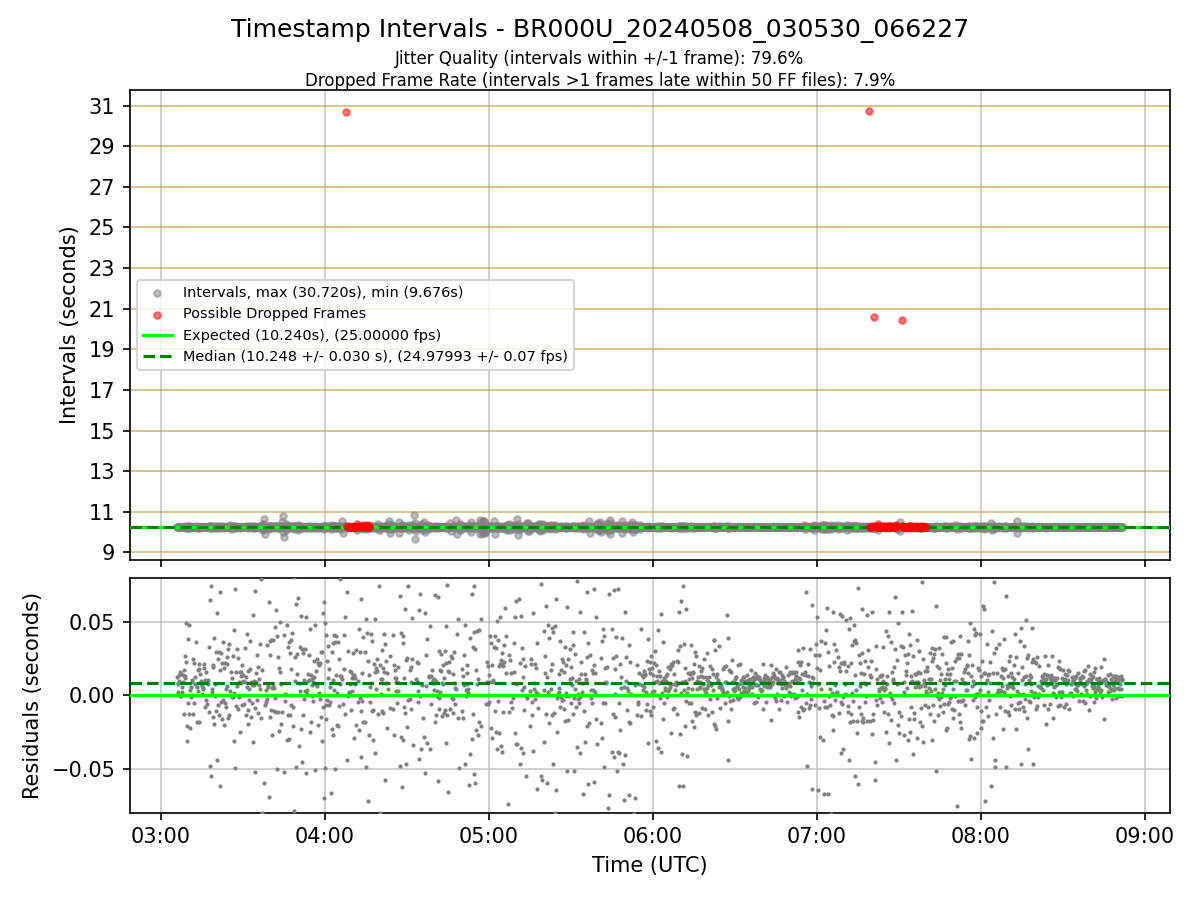Viewport: 1200px width, 900px height.
Task: Click the "Residuals (seconds)" y-axis label
Action: (x=31, y=696)
